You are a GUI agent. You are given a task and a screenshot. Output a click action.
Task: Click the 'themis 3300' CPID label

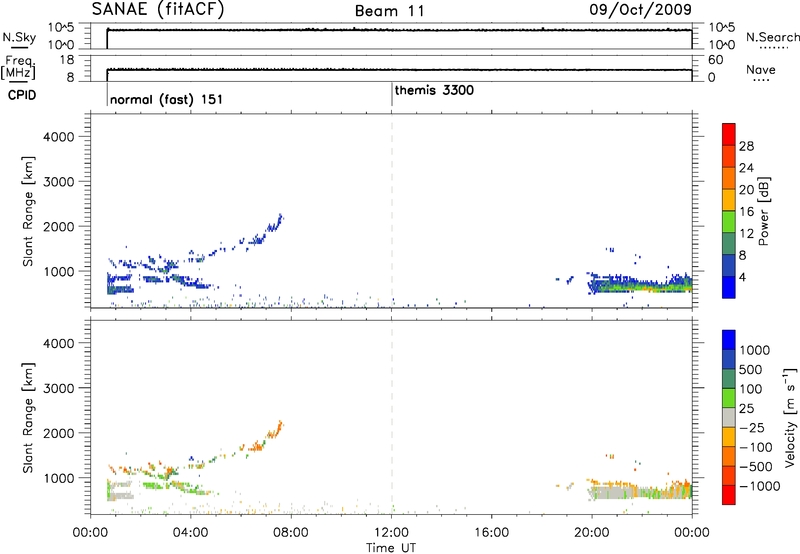tap(434, 91)
